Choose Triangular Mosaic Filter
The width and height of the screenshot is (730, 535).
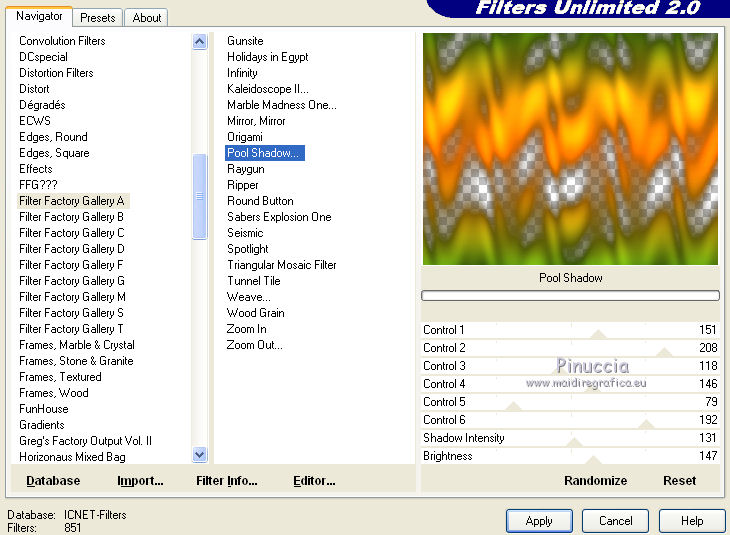coord(282,265)
